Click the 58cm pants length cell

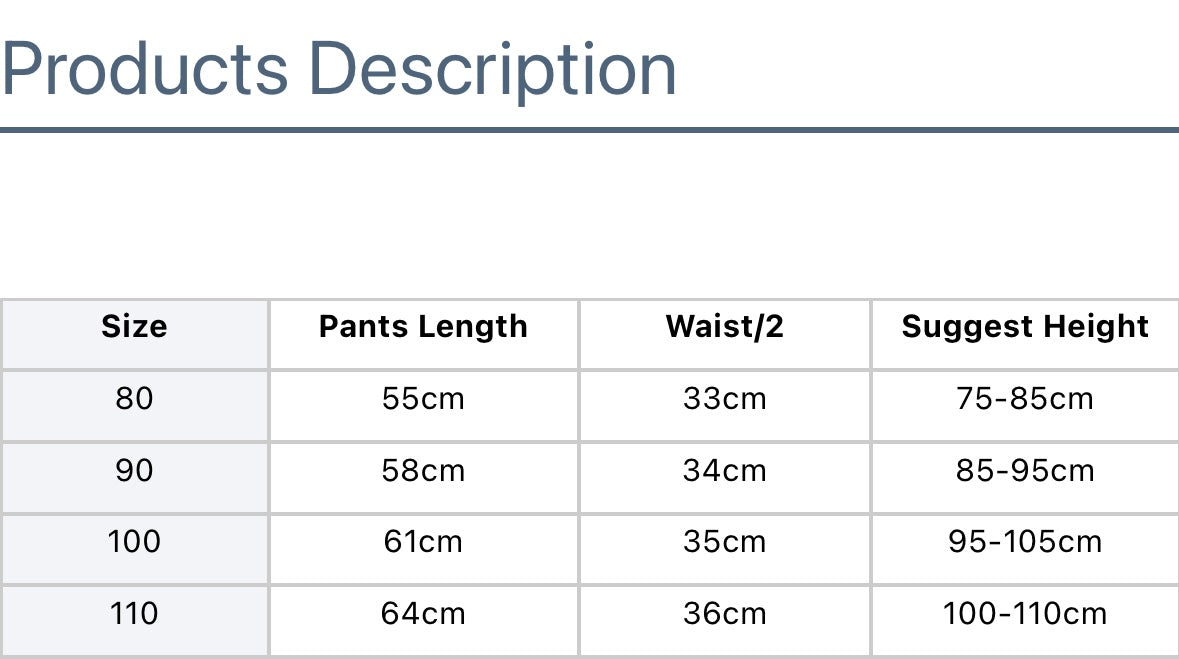click(423, 470)
